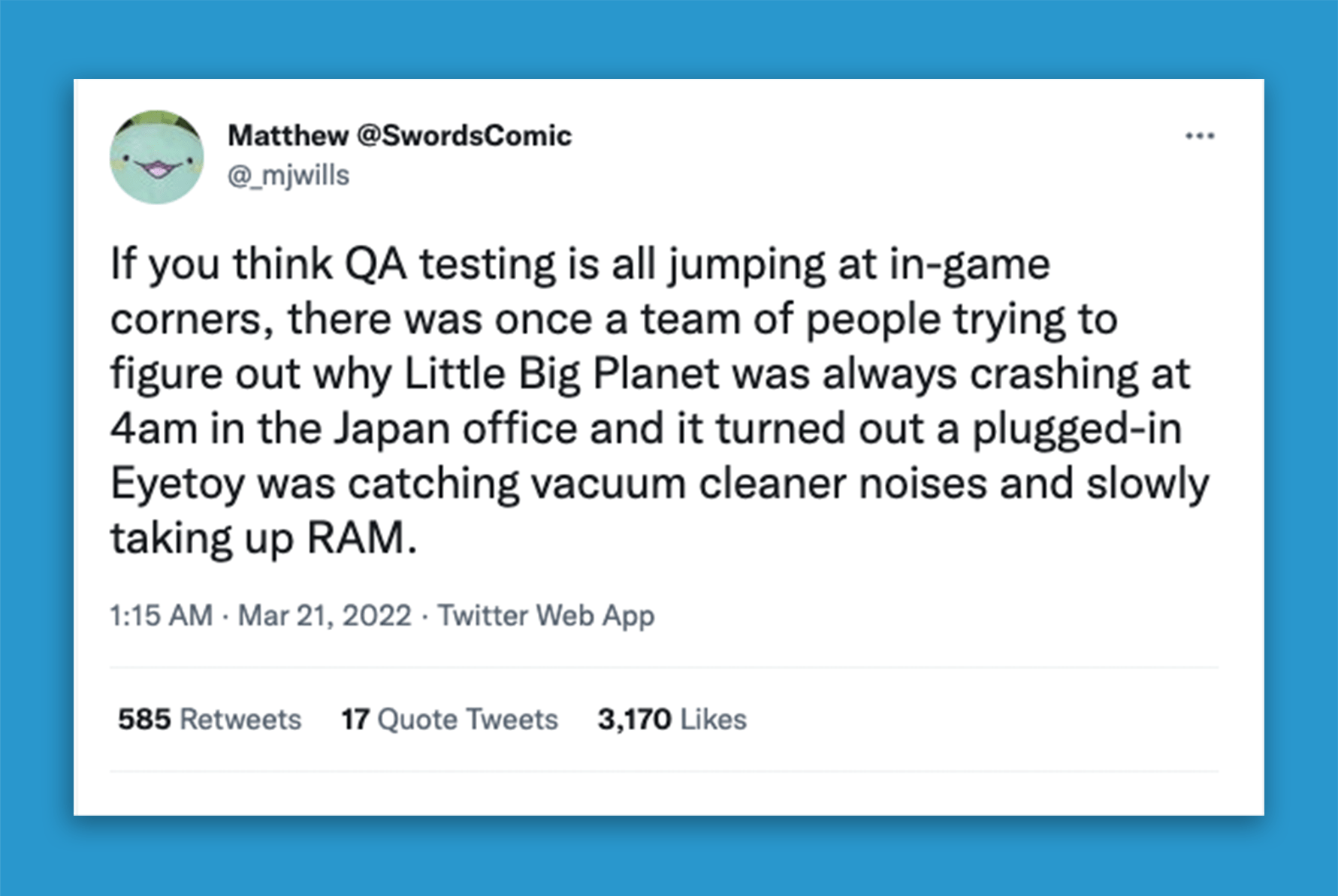The width and height of the screenshot is (1338, 896).
Task: Click the words "Little Big Planet" in the tweet
Action: point(562,374)
